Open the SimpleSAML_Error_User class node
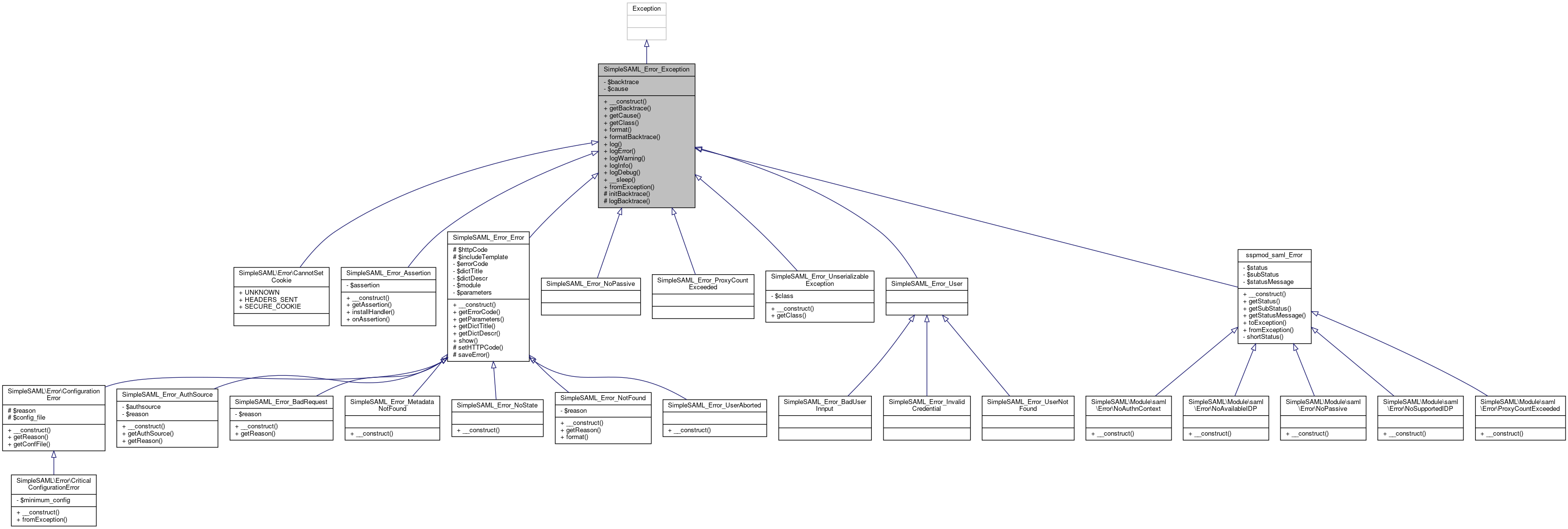The height and width of the screenshot is (529, 1568). pos(926,296)
